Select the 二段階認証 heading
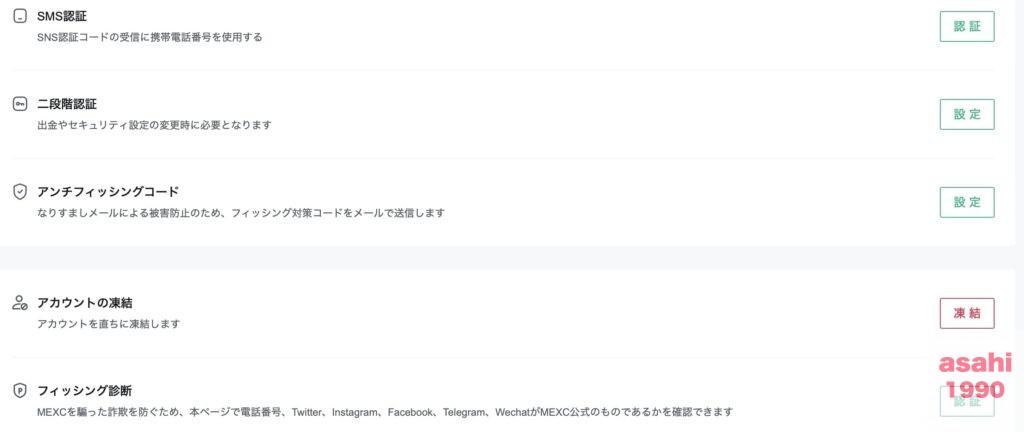This screenshot has width=1024, height=432. click(x=67, y=104)
